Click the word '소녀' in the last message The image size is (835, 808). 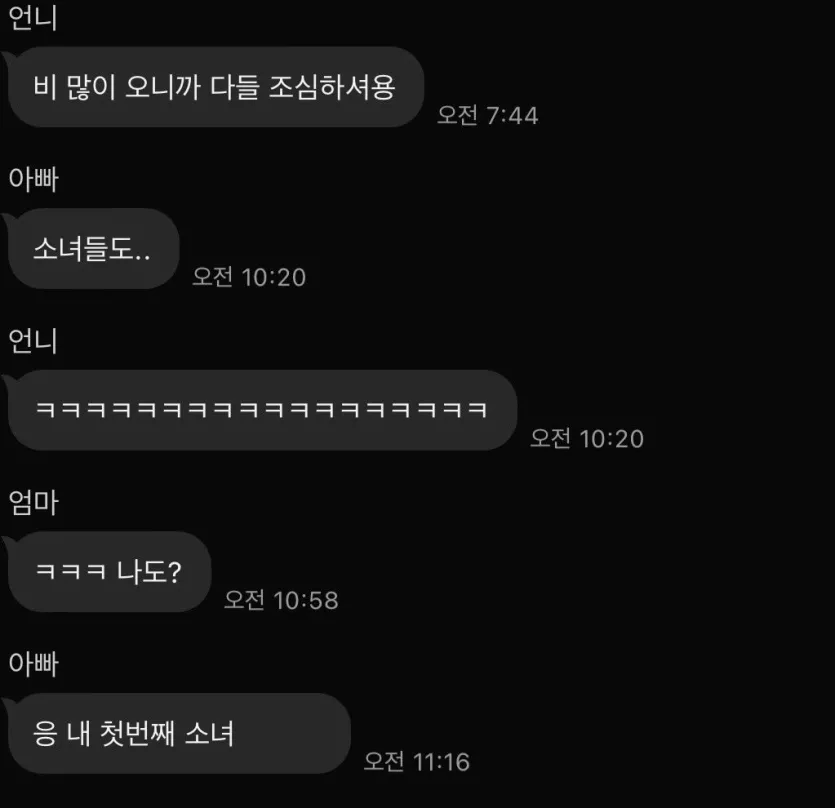click(x=209, y=733)
